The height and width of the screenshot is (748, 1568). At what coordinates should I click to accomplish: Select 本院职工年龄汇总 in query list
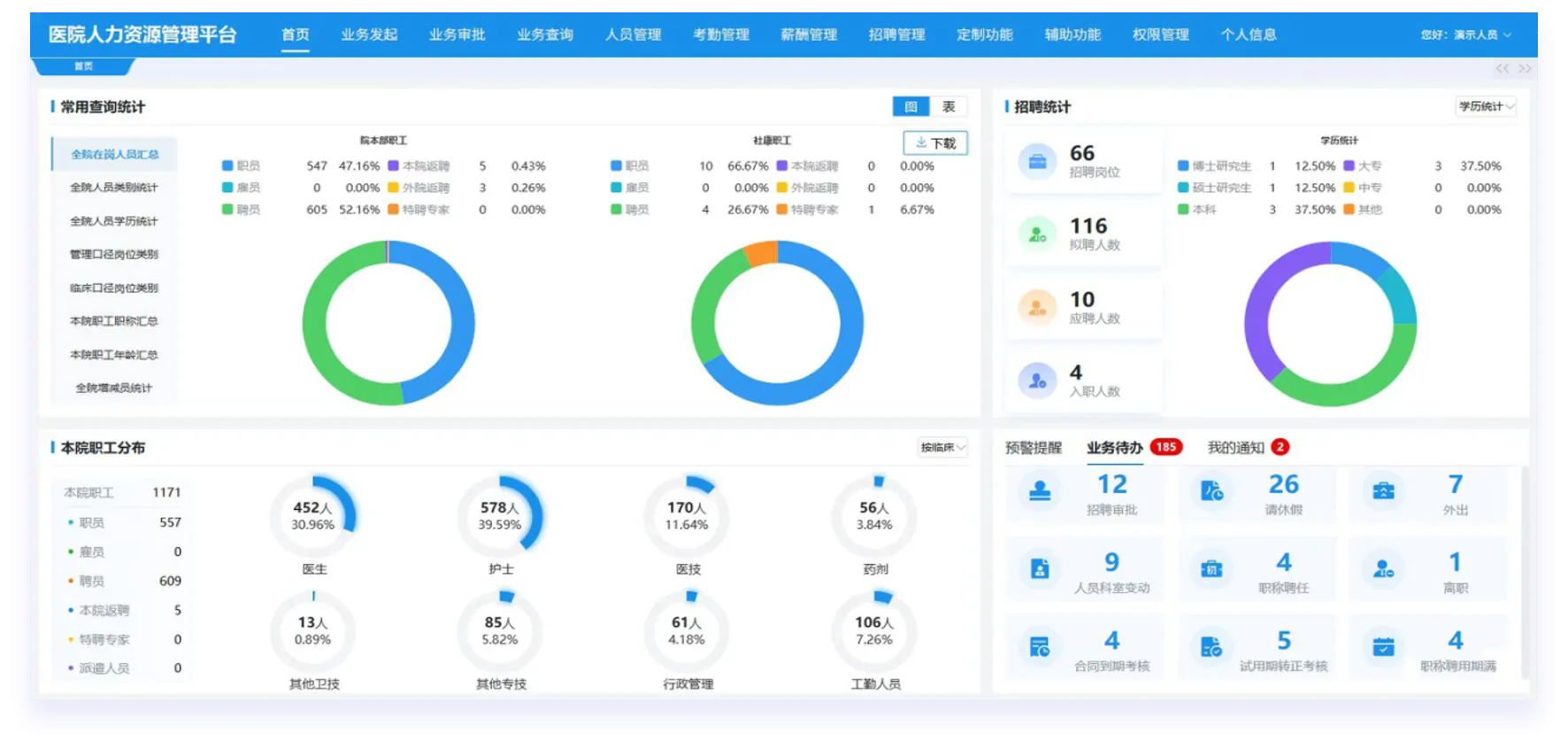pos(114,355)
